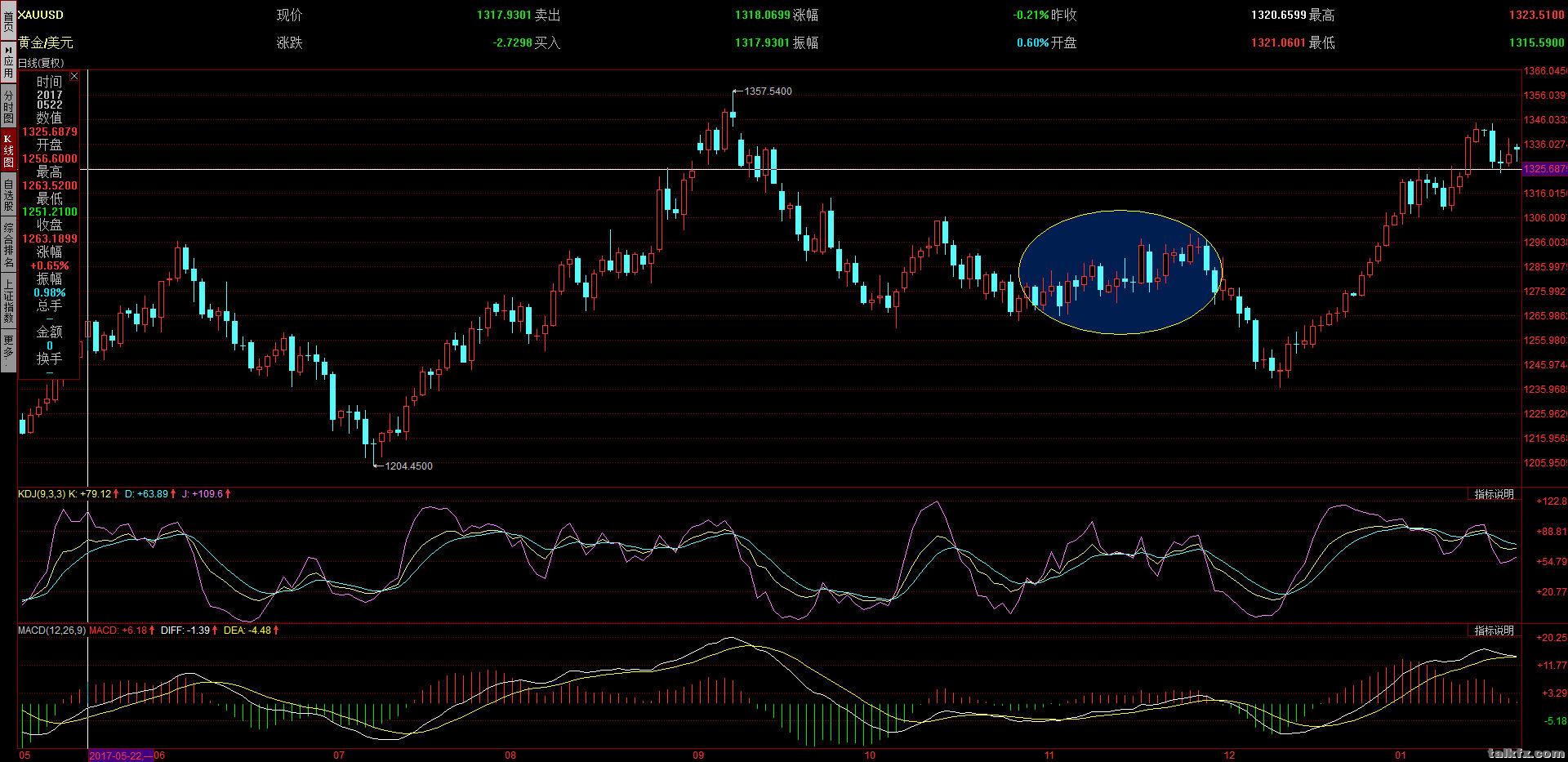Click the 1325.68 crosshair price tag

[1545, 169]
